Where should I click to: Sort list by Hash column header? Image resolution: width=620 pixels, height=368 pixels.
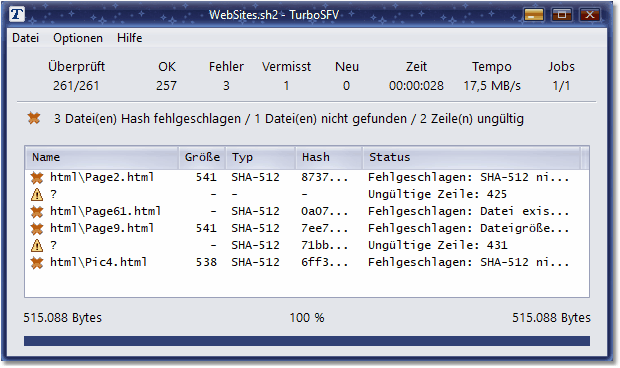[x=329, y=157]
